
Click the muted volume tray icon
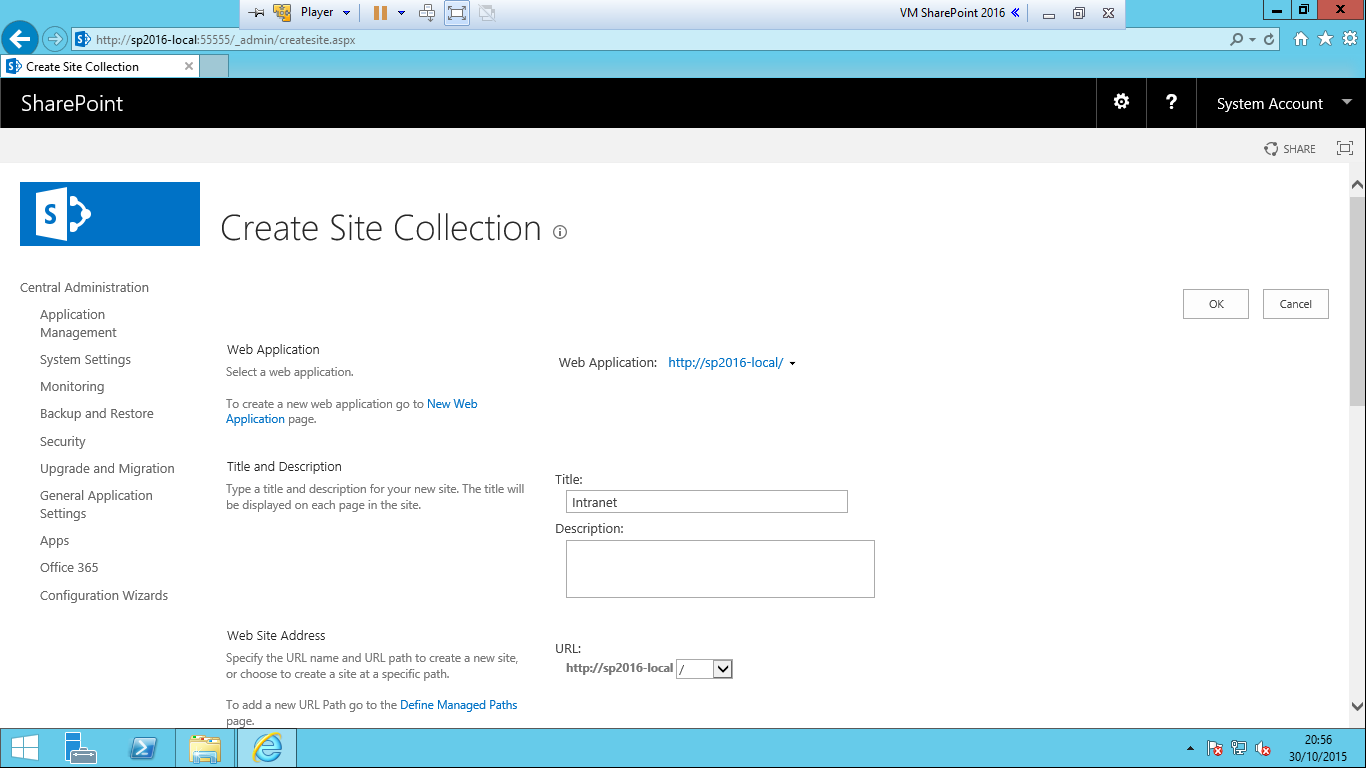1263,748
